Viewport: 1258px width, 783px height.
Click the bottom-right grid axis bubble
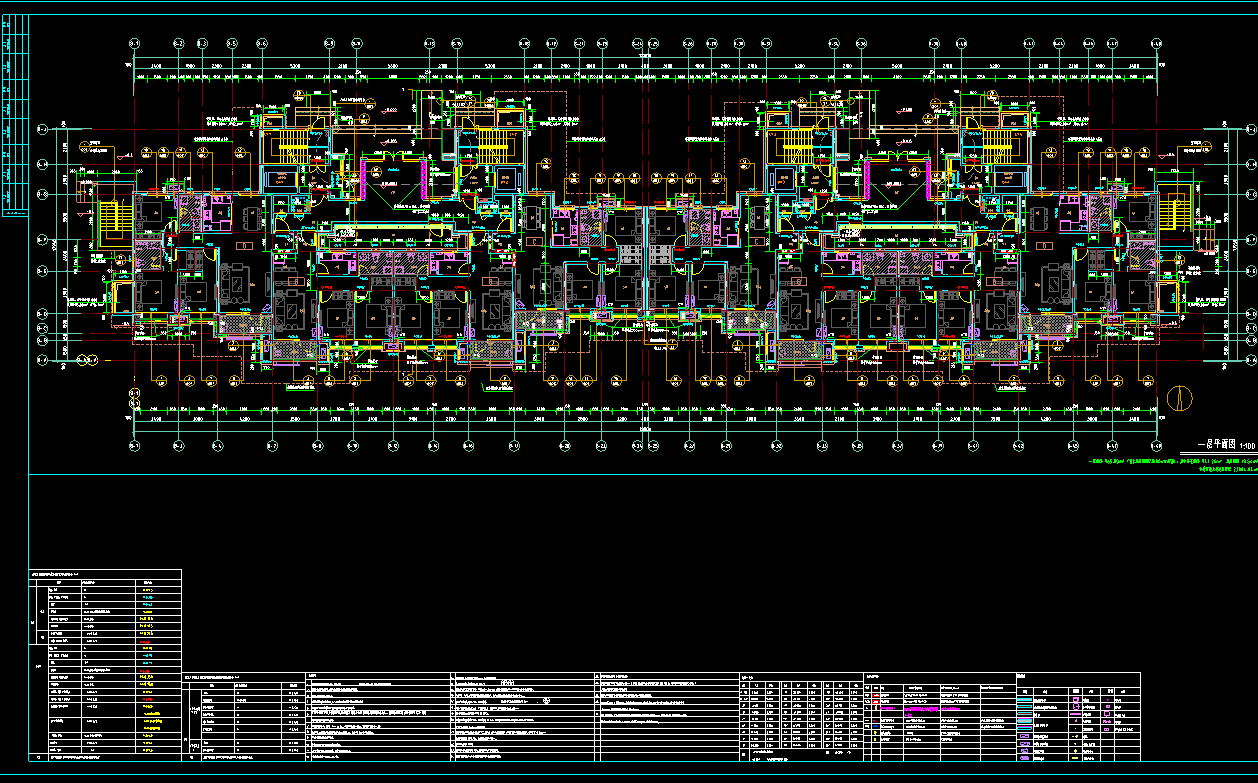[x=1157, y=445]
